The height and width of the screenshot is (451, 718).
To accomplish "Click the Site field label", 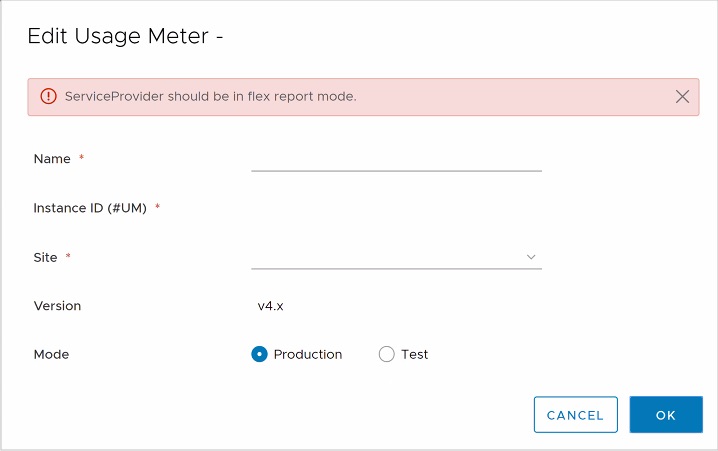I will [45, 257].
